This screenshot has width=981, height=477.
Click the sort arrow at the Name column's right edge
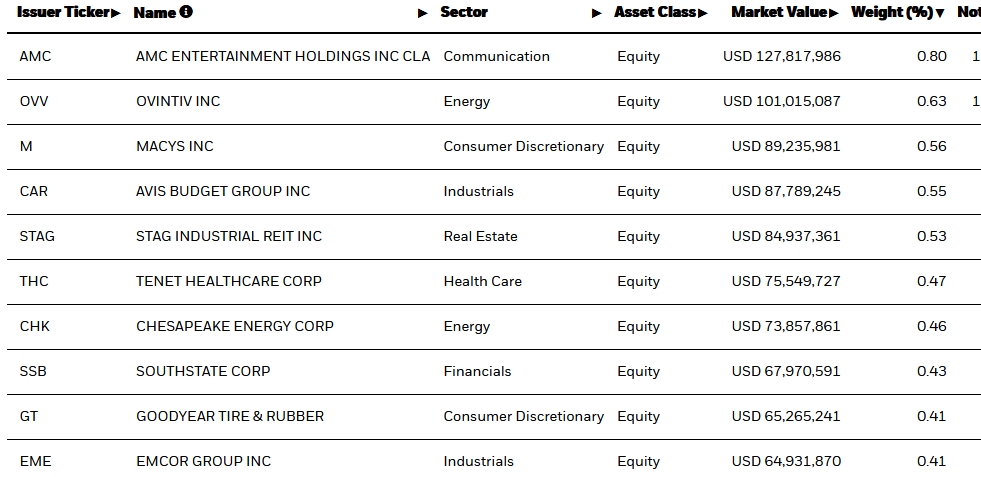(x=423, y=13)
